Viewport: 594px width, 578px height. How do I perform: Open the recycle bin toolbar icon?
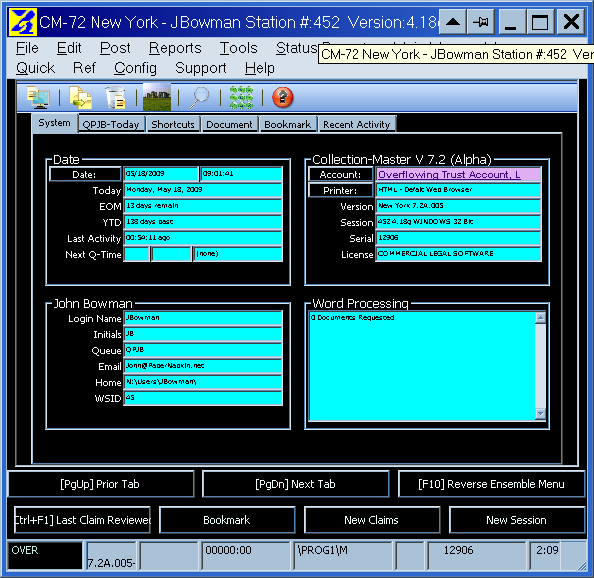point(115,97)
